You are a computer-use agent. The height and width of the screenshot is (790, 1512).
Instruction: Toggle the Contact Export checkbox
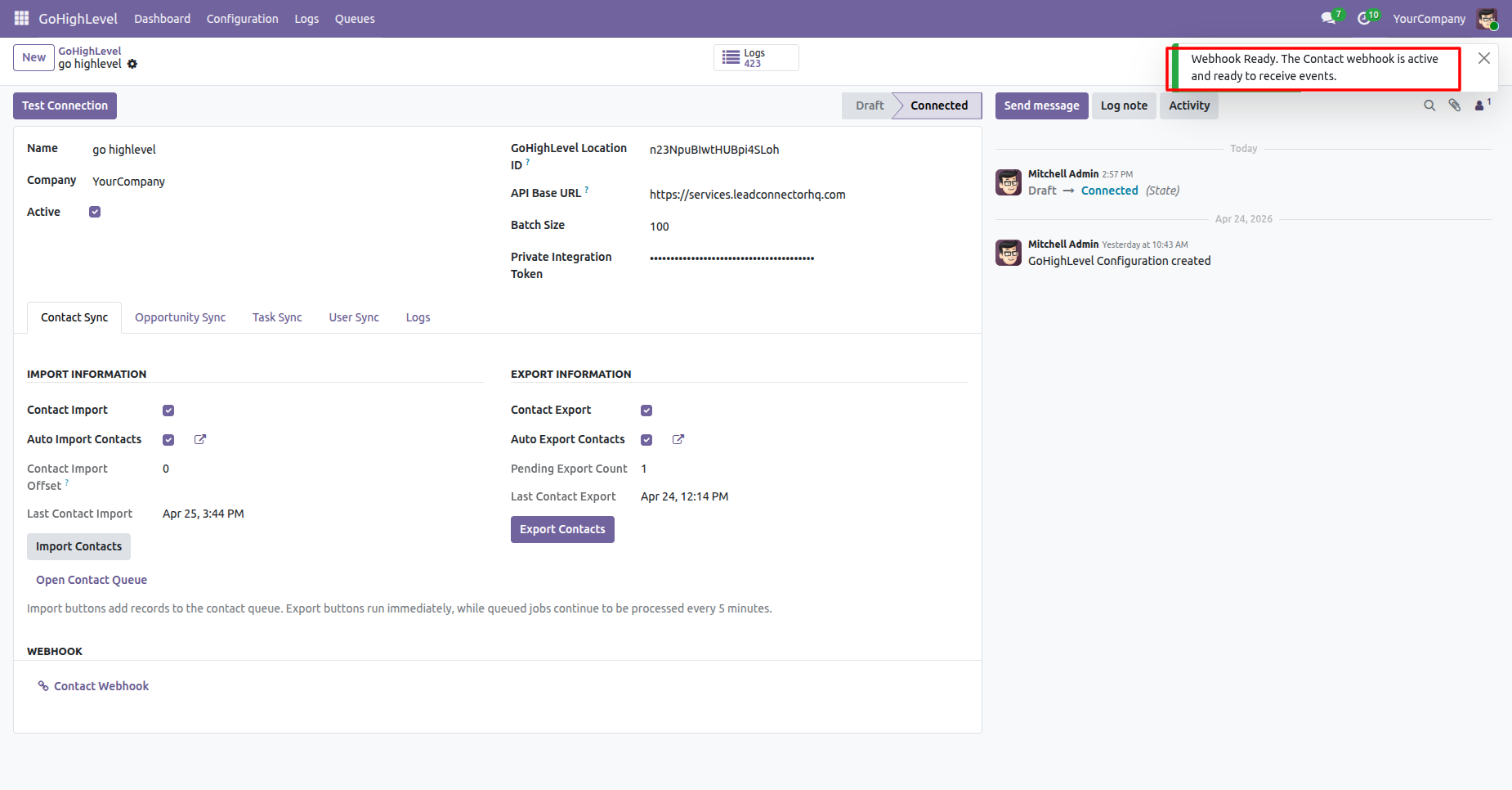(646, 411)
